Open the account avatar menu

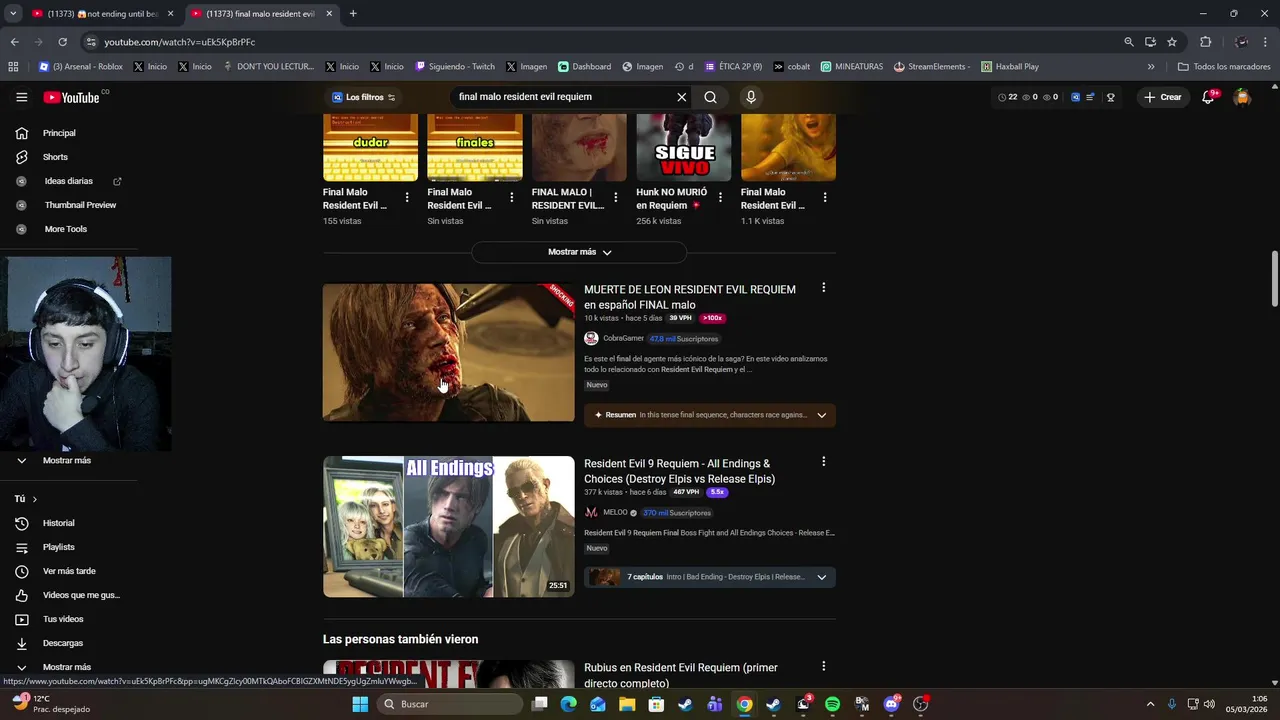click(x=1242, y=97)
